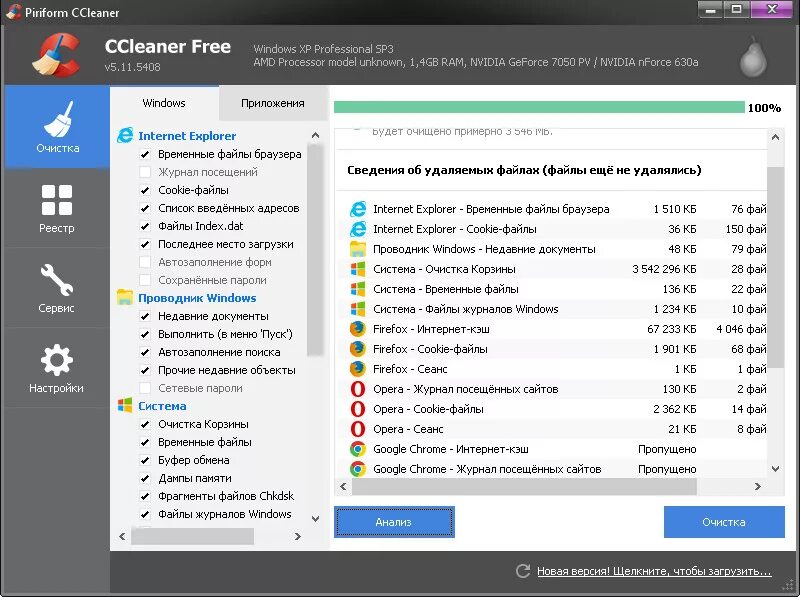The width and height of the screenshot is (800, 597).
Task: Click the results list vertical scrollbar thumb
Action: point(776,267)
